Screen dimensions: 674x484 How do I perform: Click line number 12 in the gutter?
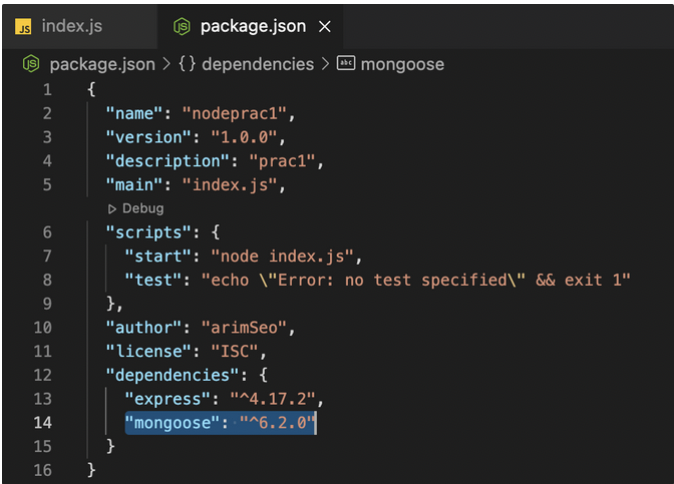tap(43, 375)
